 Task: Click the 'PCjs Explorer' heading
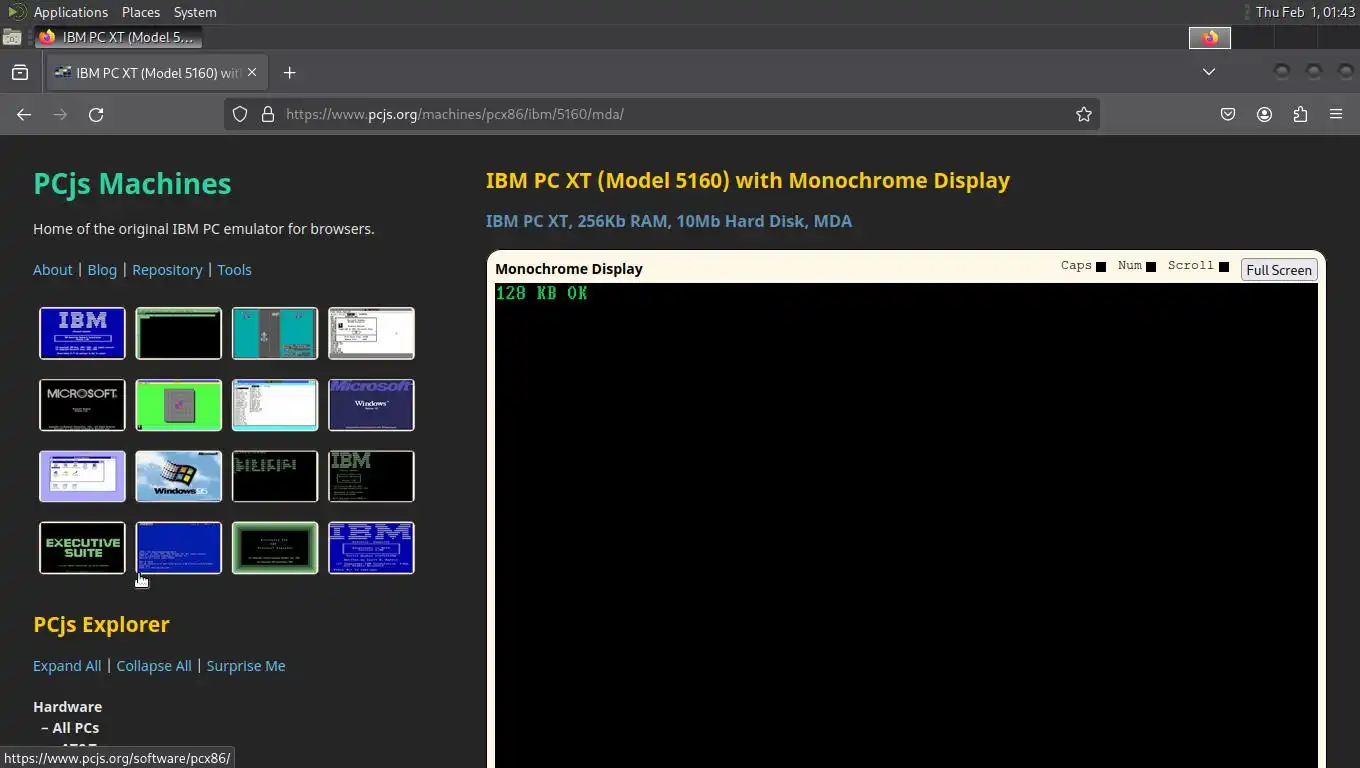[101, 625]
